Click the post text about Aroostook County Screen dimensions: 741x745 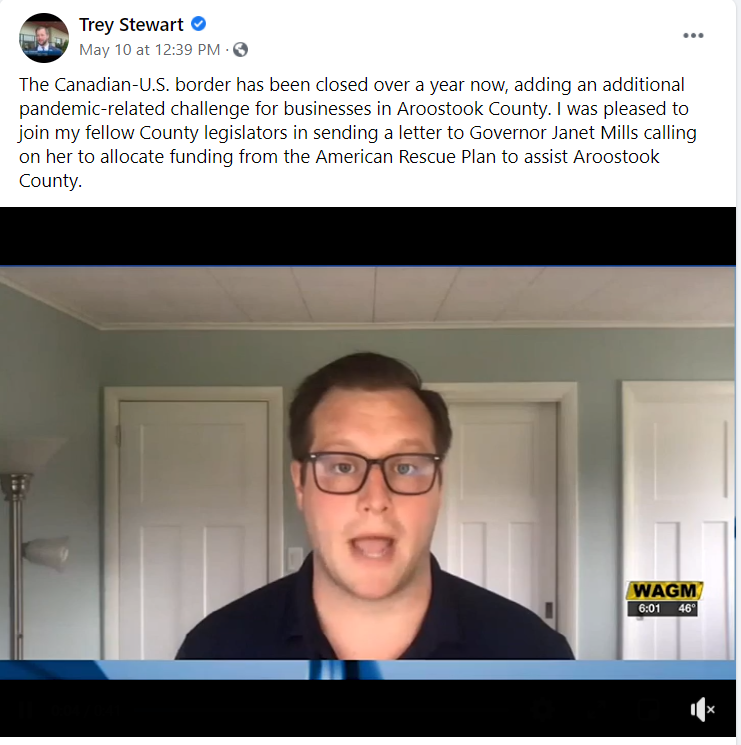point(357,133)
